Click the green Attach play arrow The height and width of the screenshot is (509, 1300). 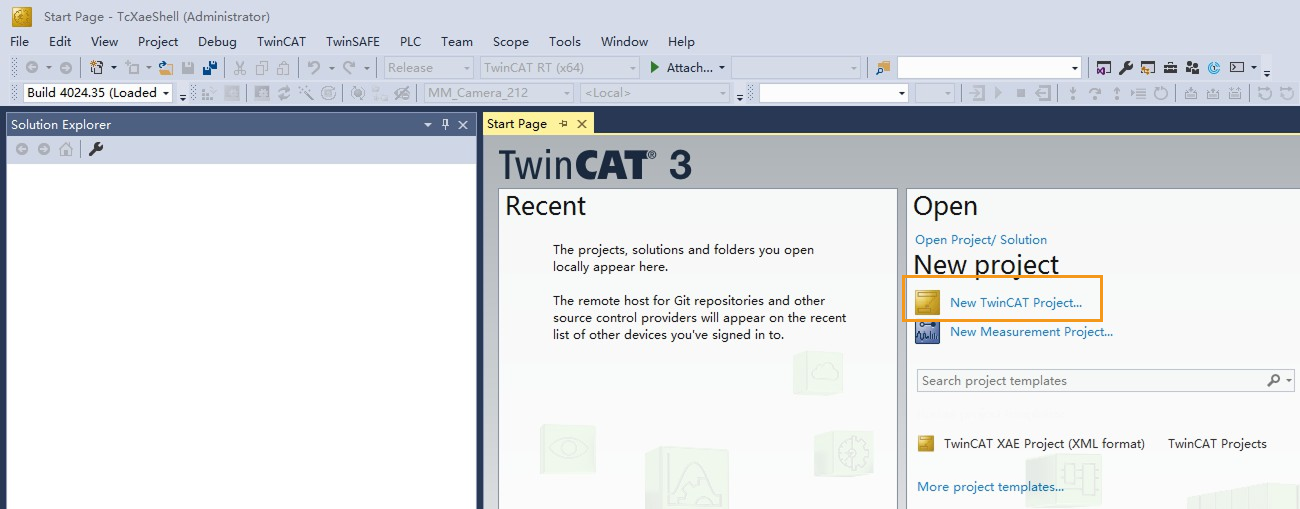[654, 68]
